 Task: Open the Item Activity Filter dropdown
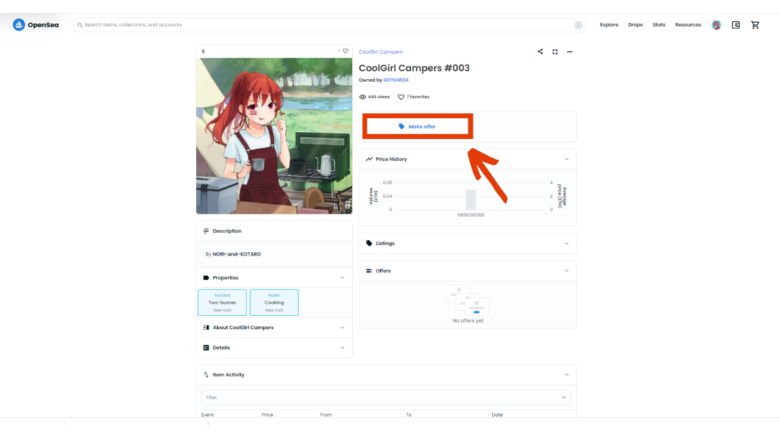(386, 398)
